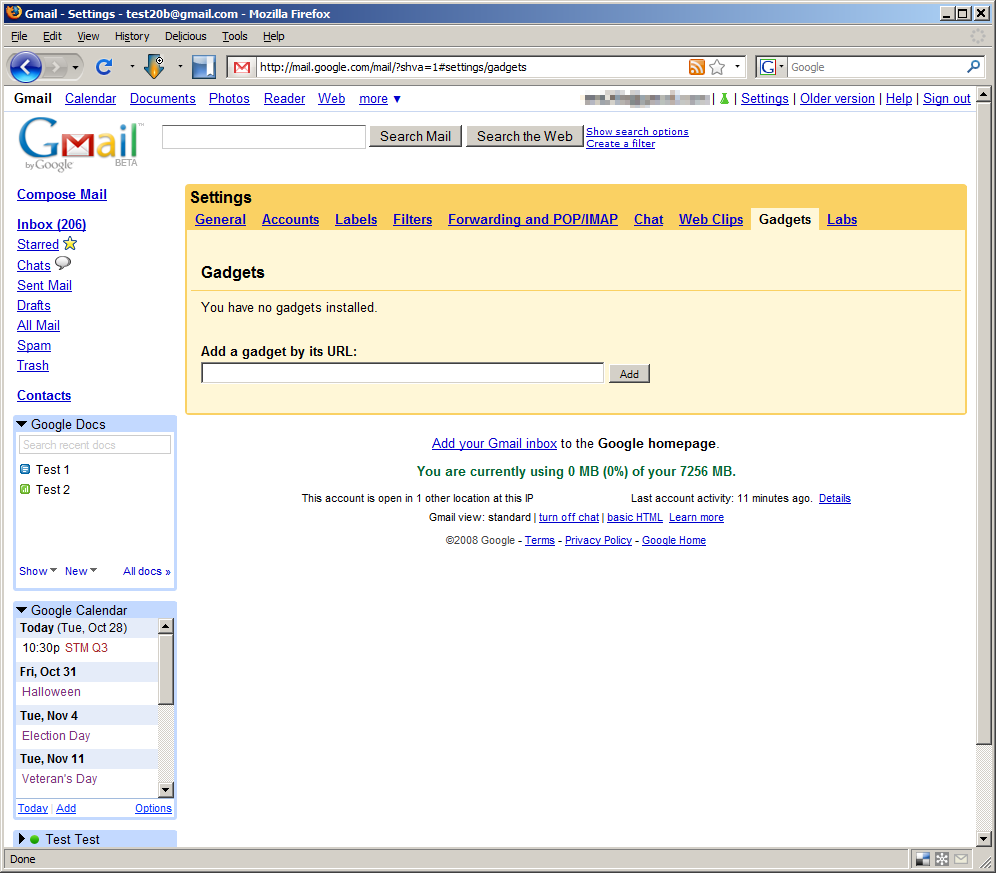Open Compose Mail
This screenshot has height=873, width=996.
click(x=62, y=194)
